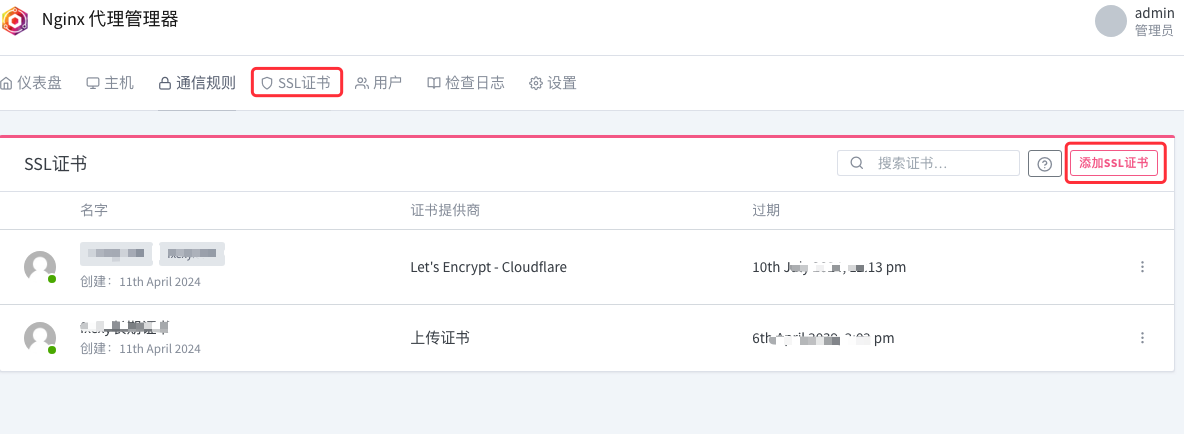Focus the 搜索证书 search field
1184x434 pixels.
tap(928, 163)
